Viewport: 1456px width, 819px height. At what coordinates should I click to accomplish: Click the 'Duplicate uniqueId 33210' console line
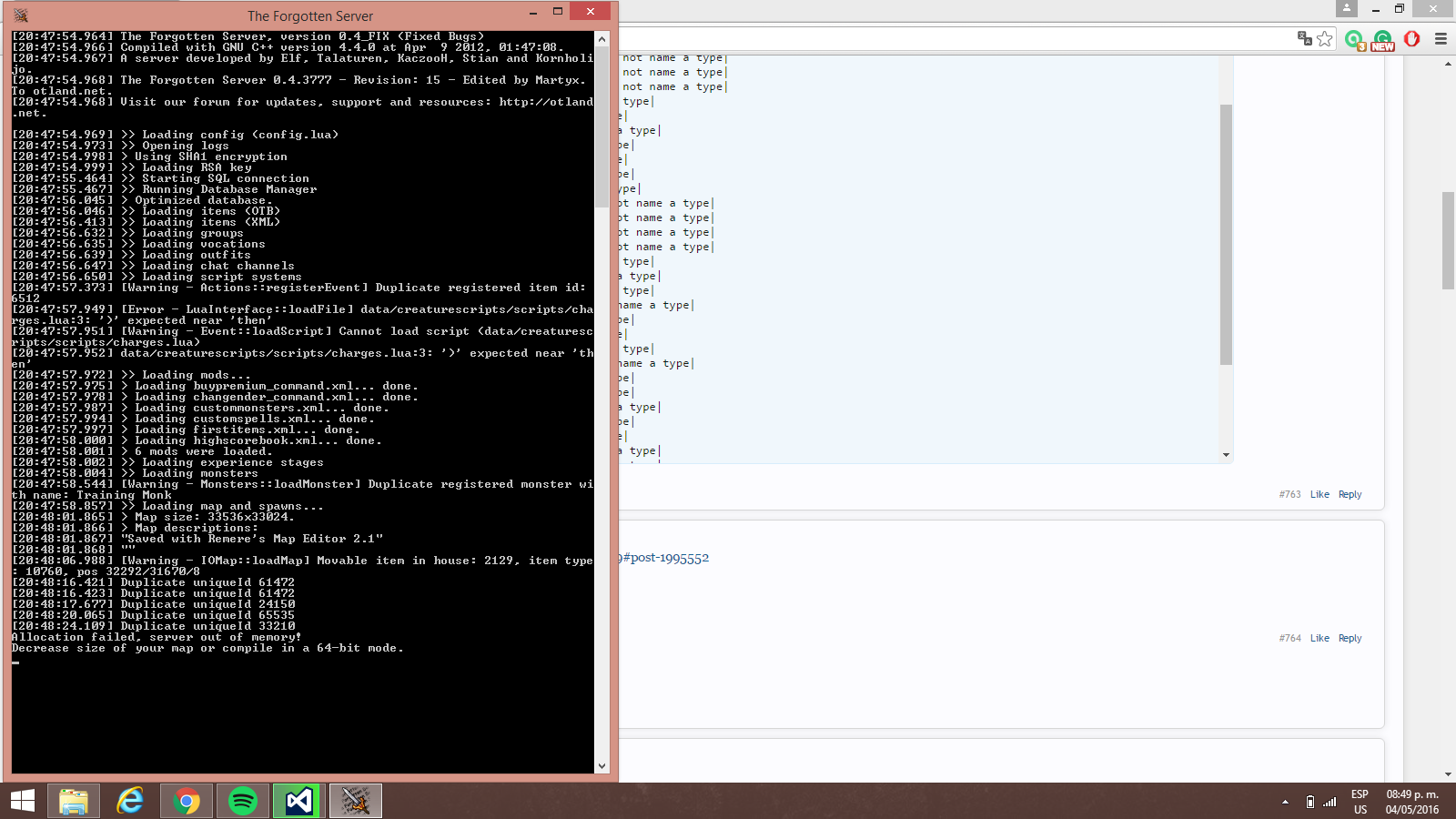(x=154, y=626)
